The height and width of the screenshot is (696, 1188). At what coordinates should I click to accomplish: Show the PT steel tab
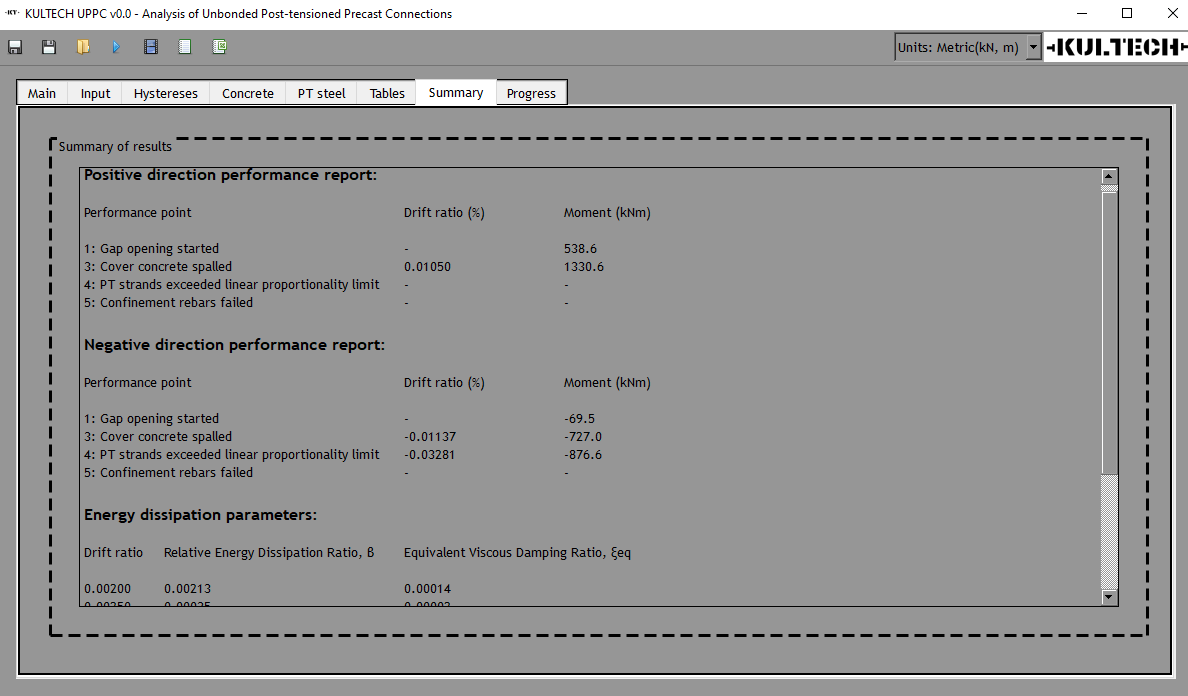[321, 93]
